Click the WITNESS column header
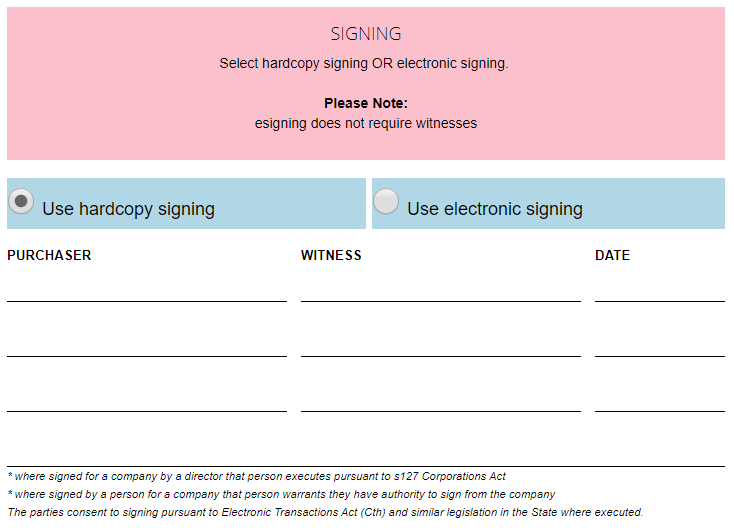 pyautogui.click(x=331, y=255)
